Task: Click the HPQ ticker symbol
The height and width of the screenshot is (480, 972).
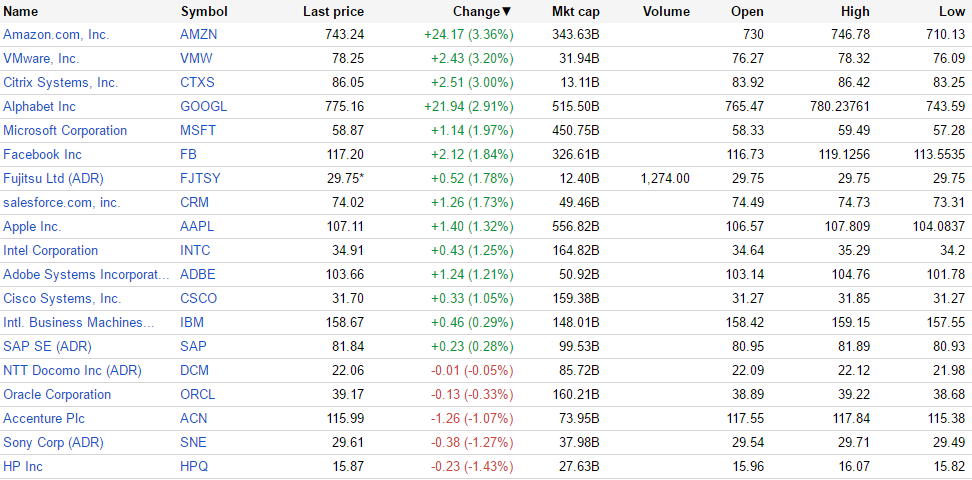Action: [x=195, y=466]
